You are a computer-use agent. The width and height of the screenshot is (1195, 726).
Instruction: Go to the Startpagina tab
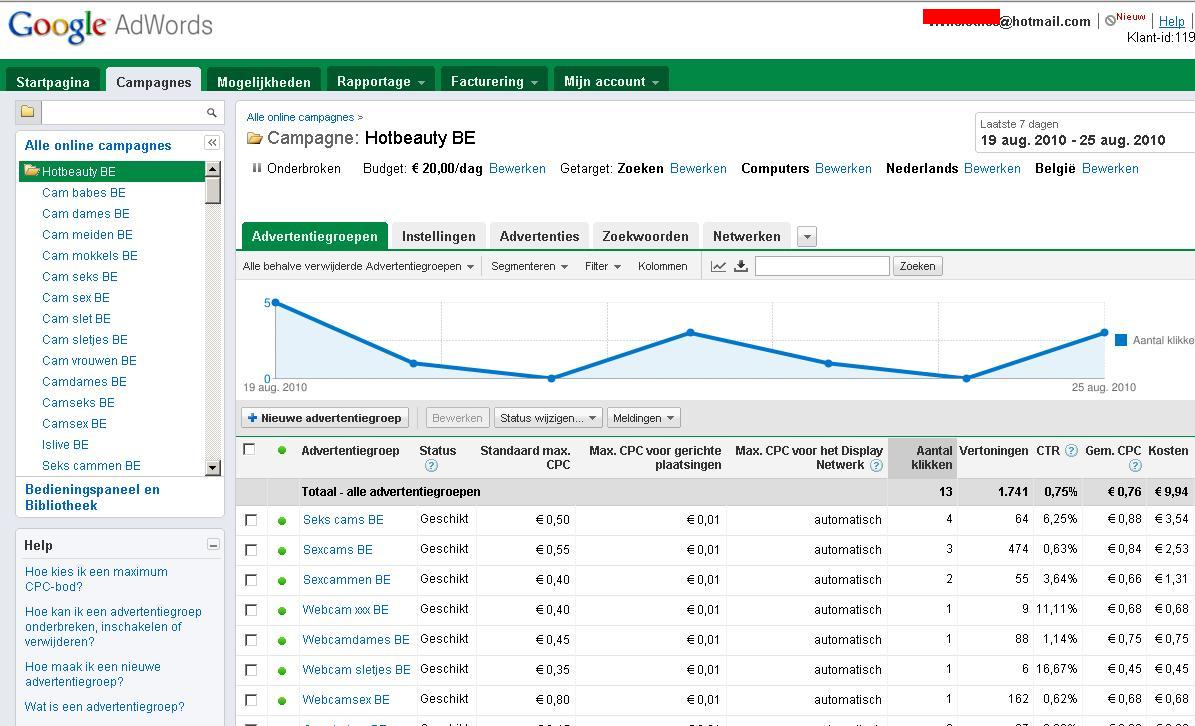53,82
